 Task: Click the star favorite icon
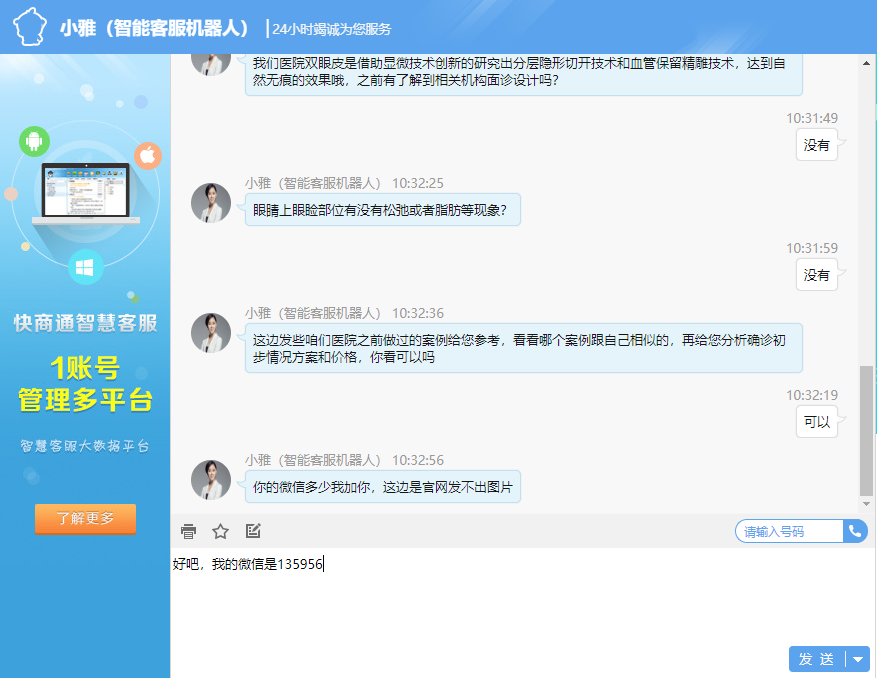click(x=221, y=531)
